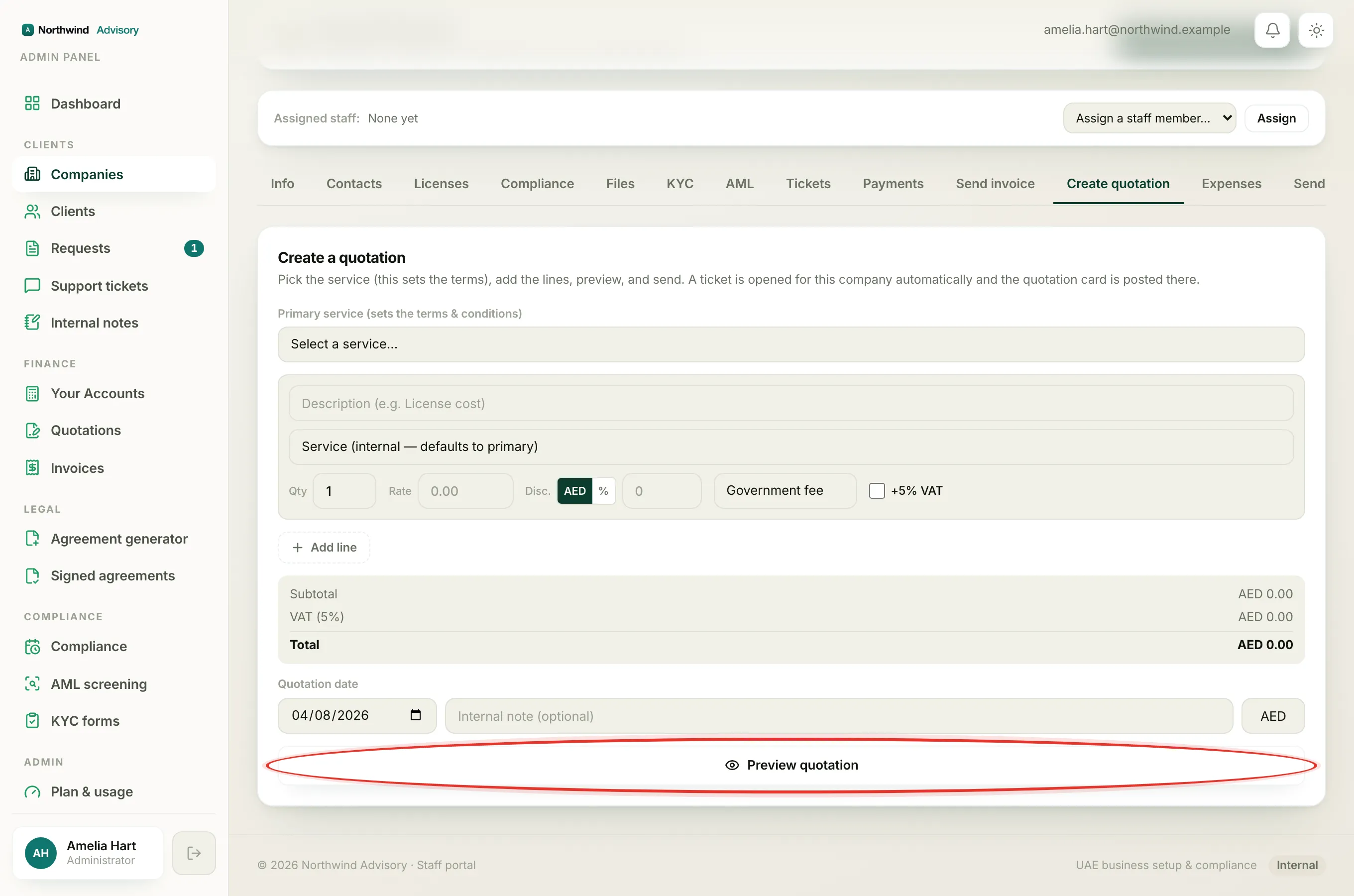The height and width of the screenshot is (896, 1354).
Task: Click the Northwind logo icon
Action: coord(27,30)
